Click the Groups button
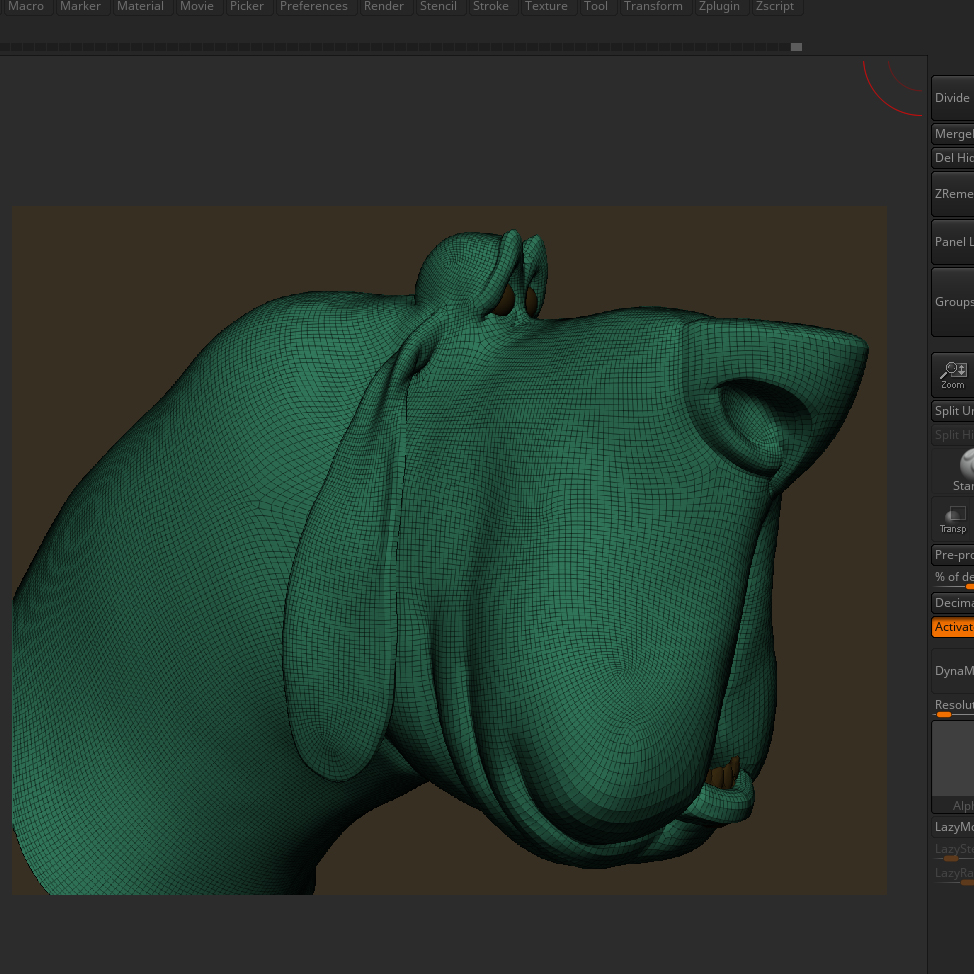 point(953,302)
